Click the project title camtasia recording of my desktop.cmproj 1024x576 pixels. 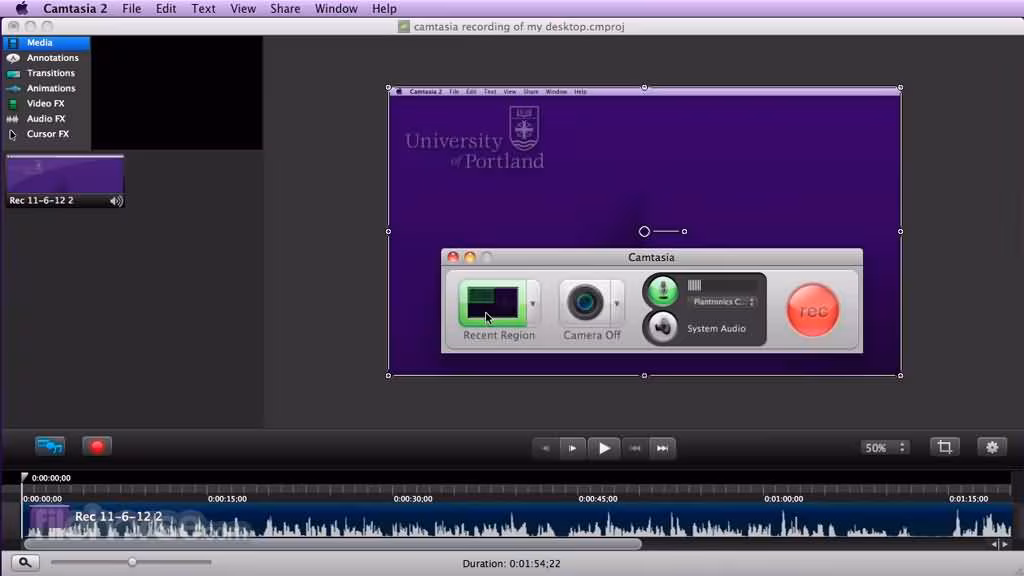coord(519,27)
